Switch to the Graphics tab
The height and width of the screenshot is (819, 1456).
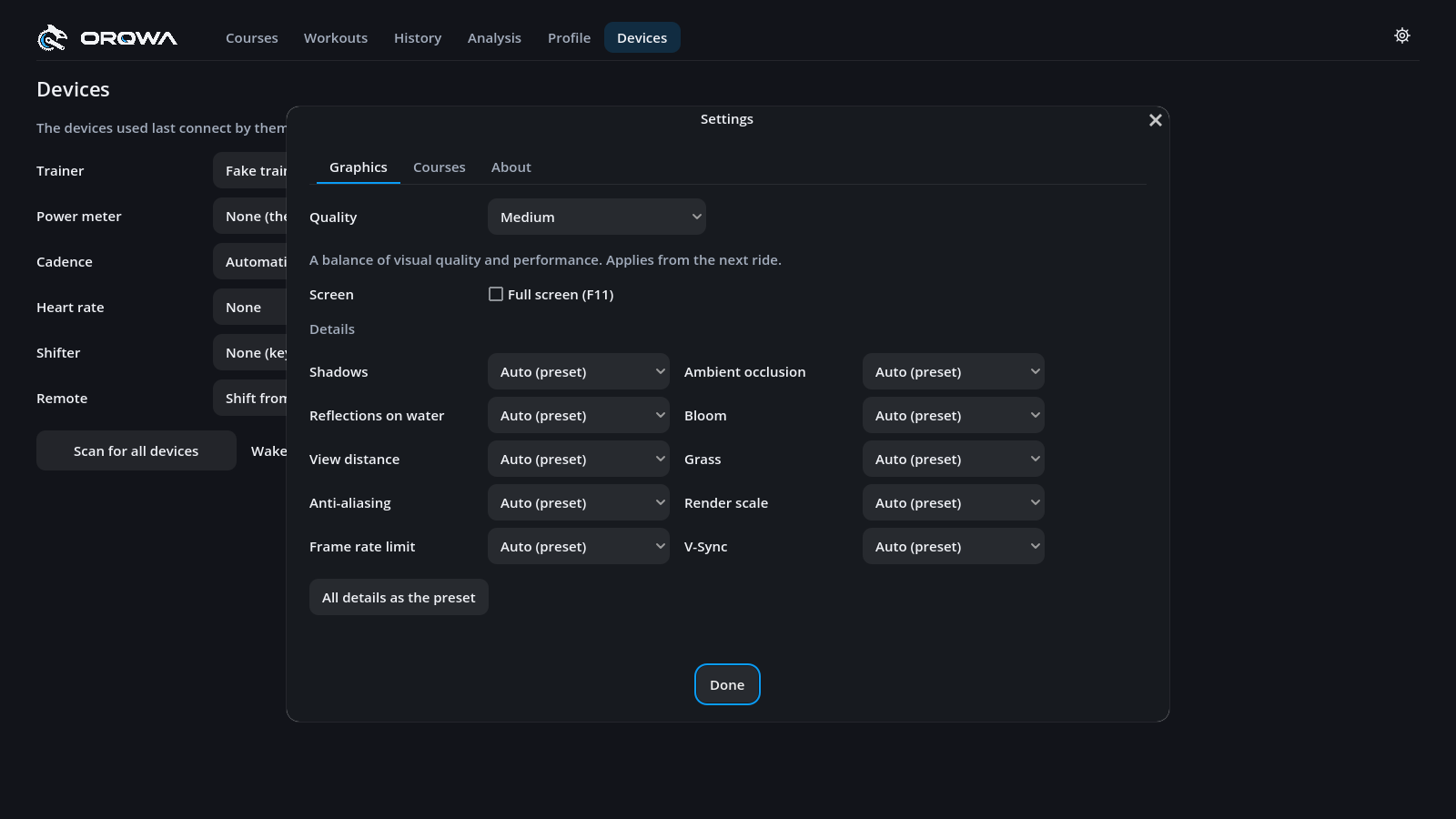click(359, 167)
